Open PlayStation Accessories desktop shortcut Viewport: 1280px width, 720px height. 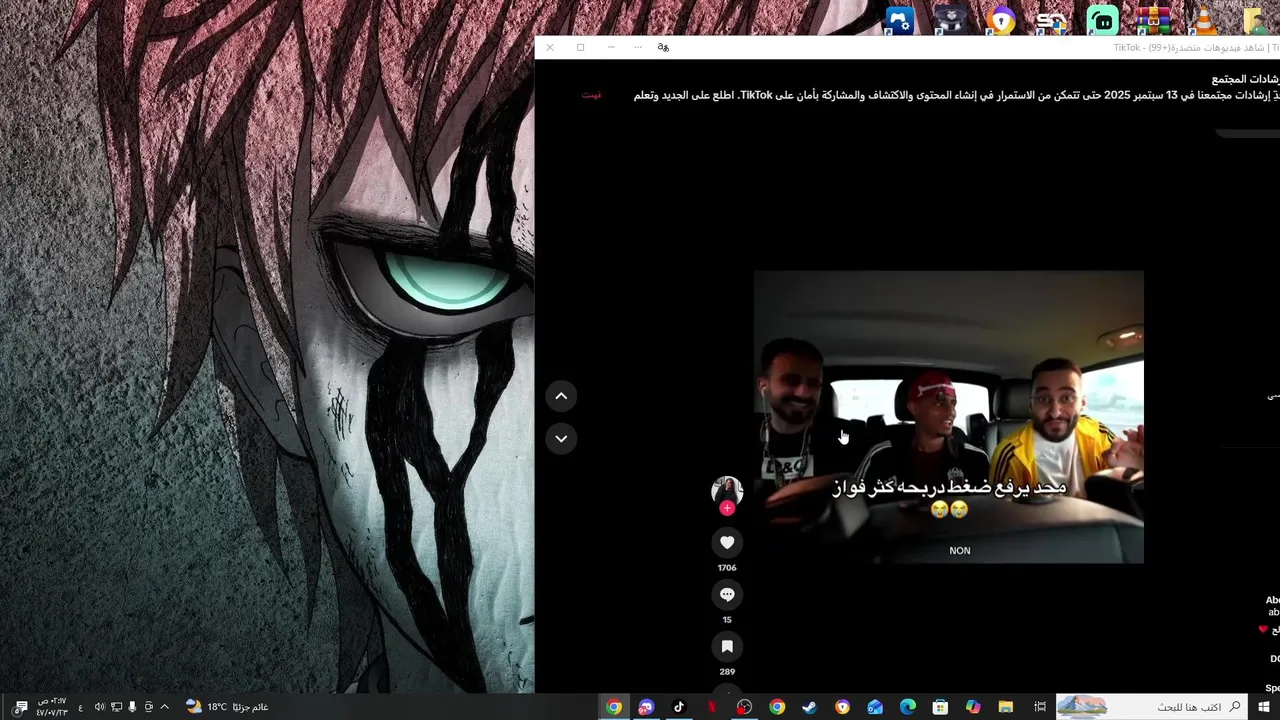pyautogui.click(x=900, y=20)
